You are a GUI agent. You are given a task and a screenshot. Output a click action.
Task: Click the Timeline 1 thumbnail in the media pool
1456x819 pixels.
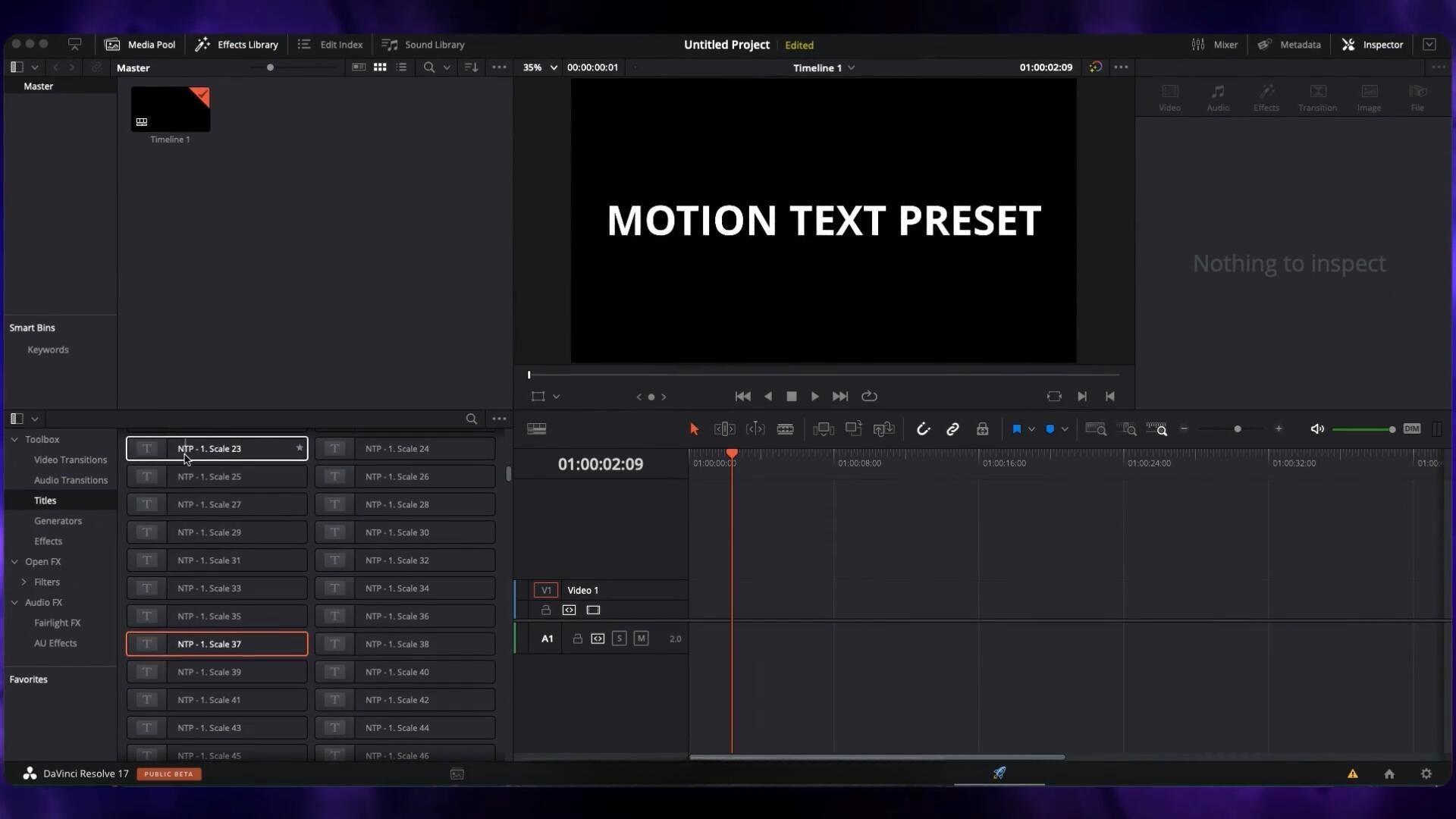(170, 109)
